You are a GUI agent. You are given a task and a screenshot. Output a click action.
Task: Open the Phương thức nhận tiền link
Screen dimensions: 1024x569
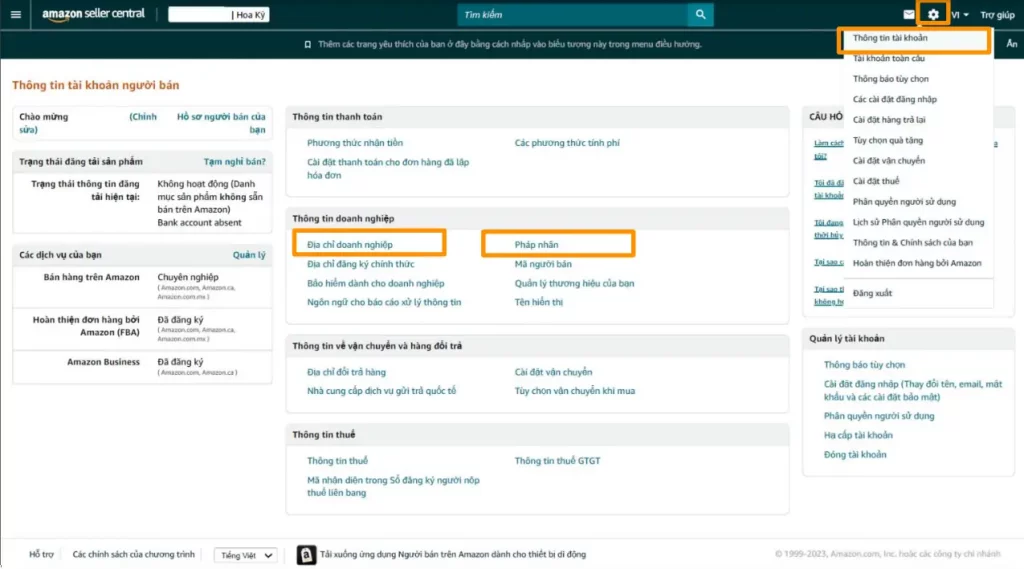(x=355, y=142)
